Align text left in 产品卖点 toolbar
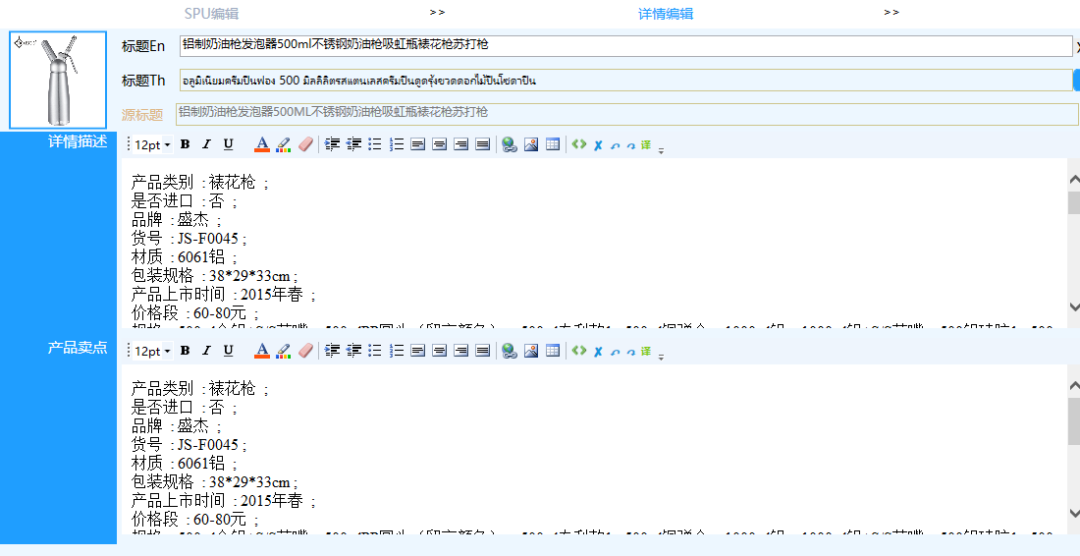The width and height of the screenshot is (1080, 556). click(418, 351)
